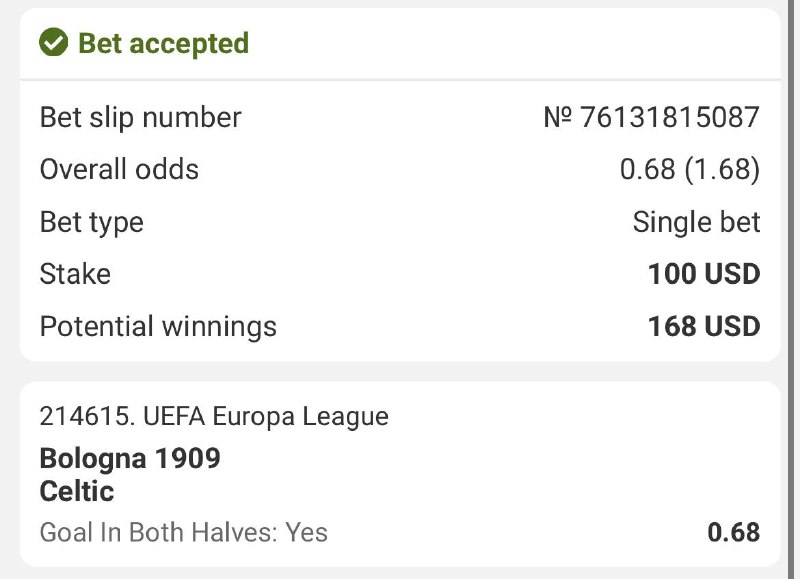Select the Bologna 1909 team name
Viewport: 800px width, 579px height.
130,459
